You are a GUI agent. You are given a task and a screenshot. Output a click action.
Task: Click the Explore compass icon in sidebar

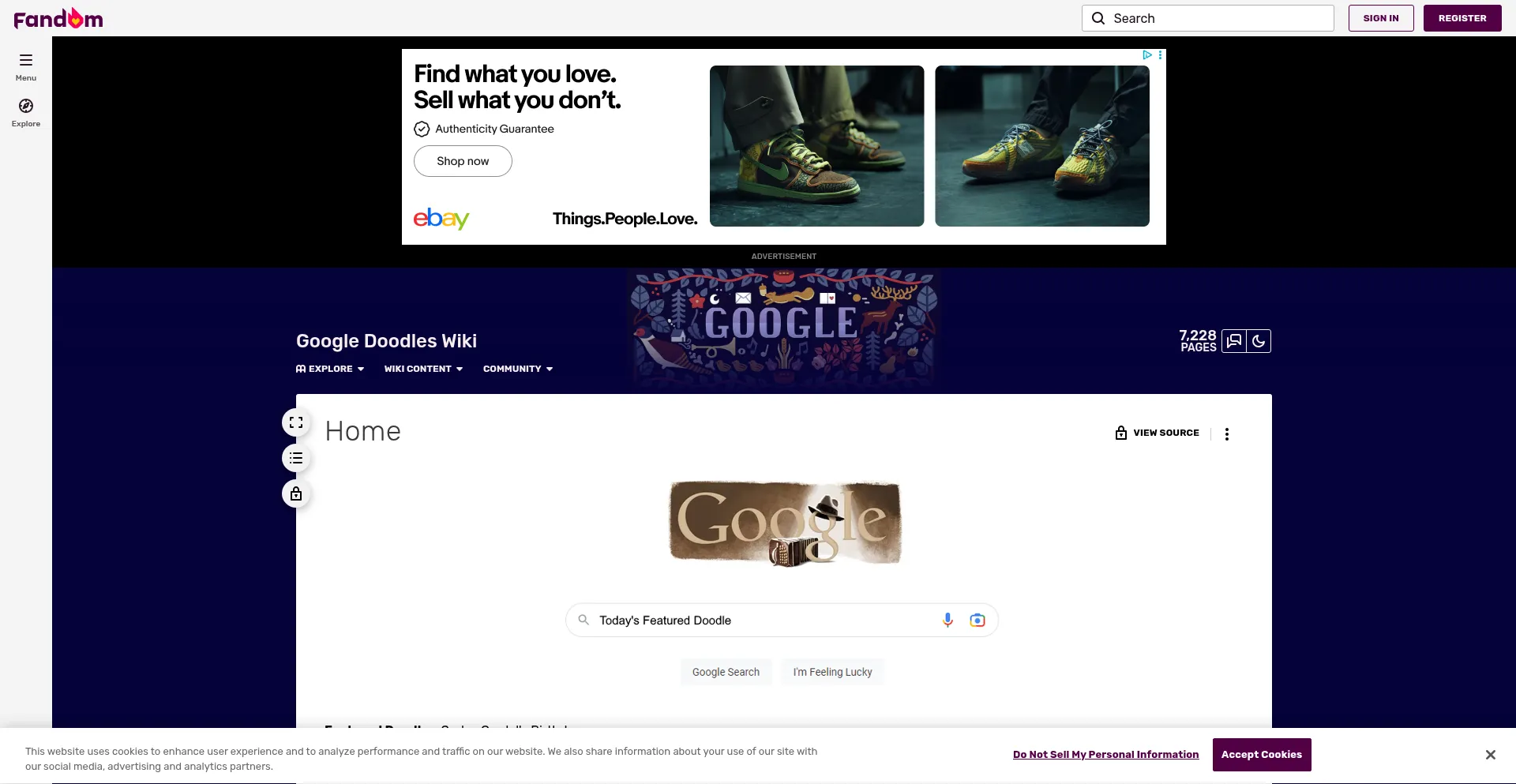click(26, 106)
